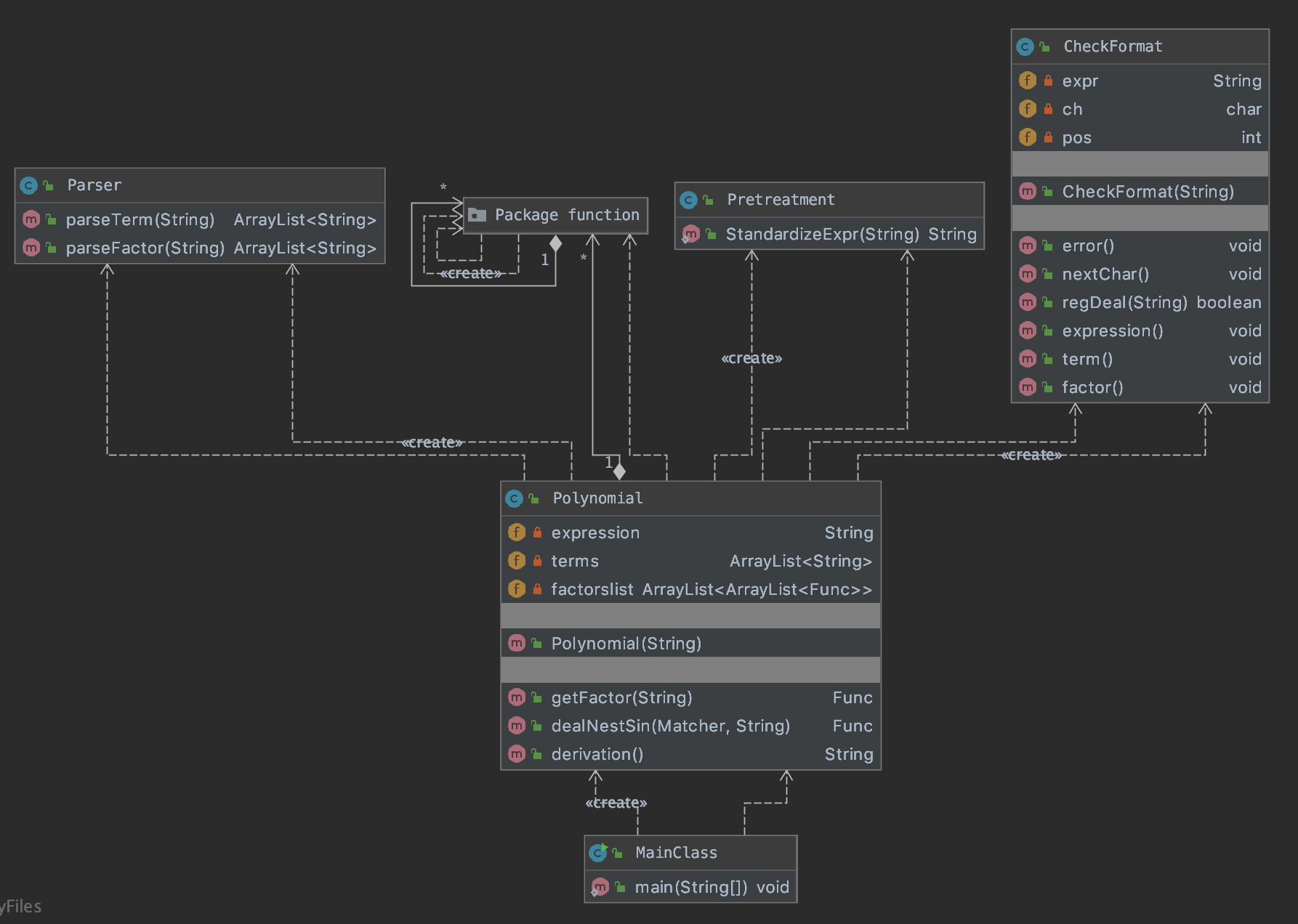
Task: Click the boolean return type of regDeal
Action: point(1229,302)
